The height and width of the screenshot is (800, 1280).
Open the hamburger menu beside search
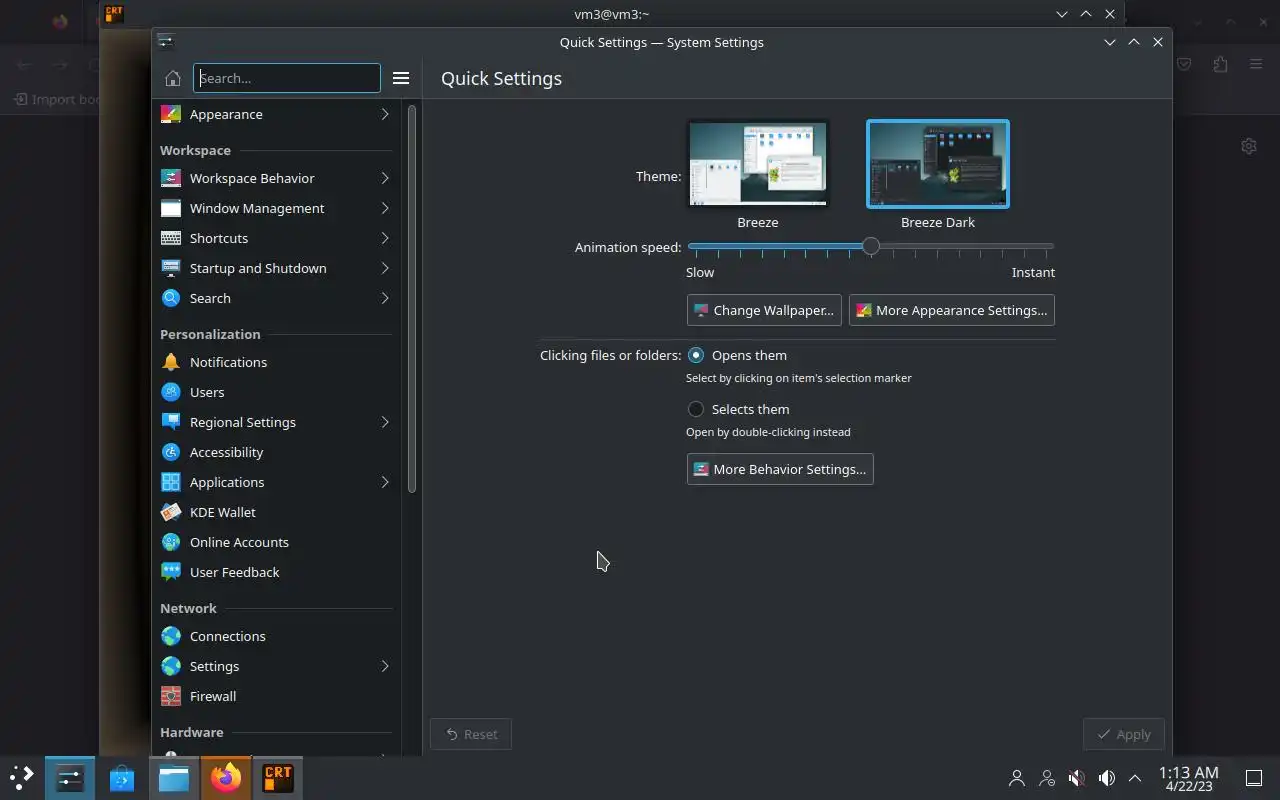(401, 78)
